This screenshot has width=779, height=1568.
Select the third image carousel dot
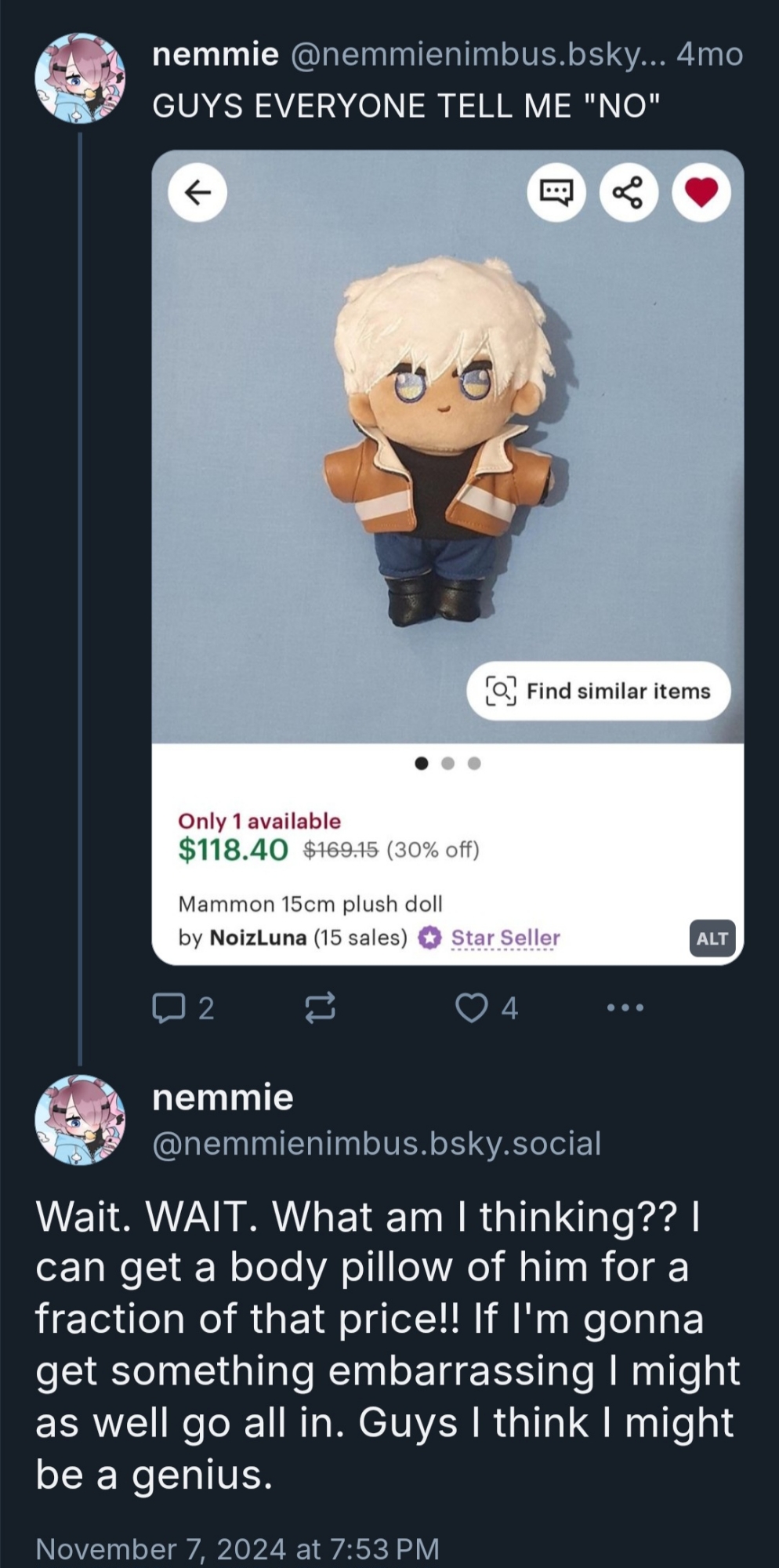(474, 763)
